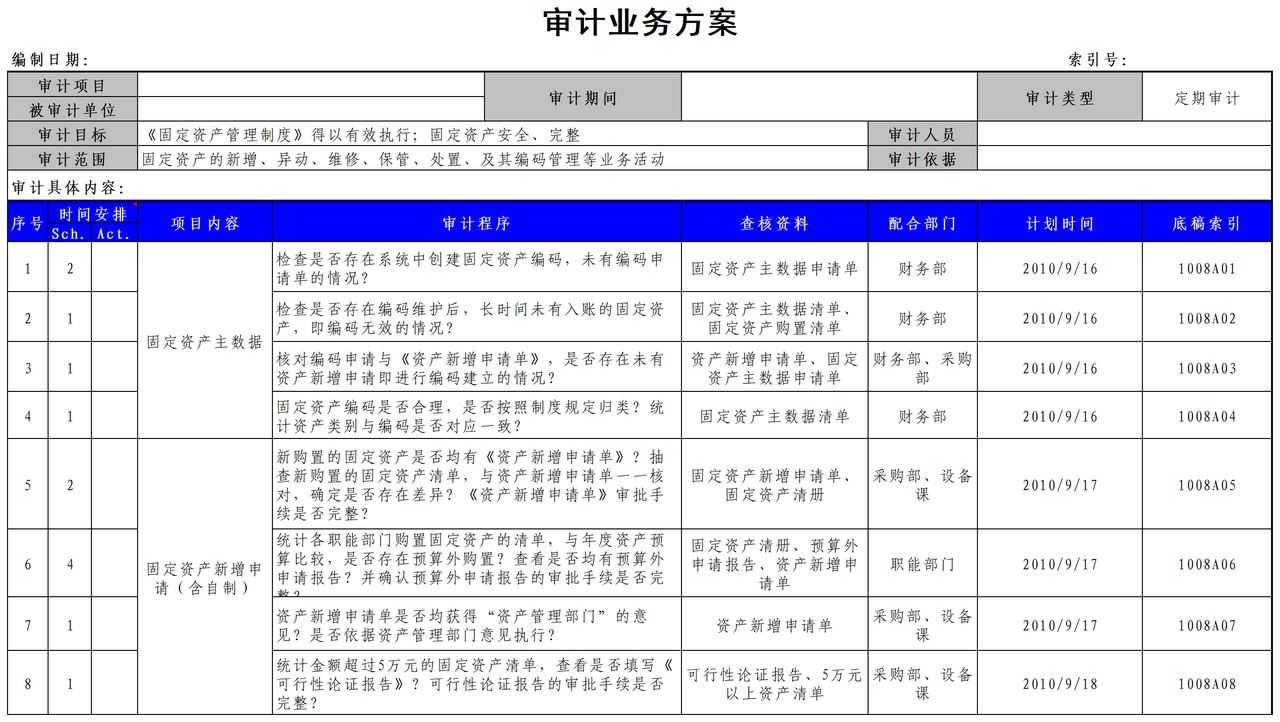The height and width of the screenshot is (722, 1280).
Task: Click the 职能部门 department cell
Action: pos(922,563)
